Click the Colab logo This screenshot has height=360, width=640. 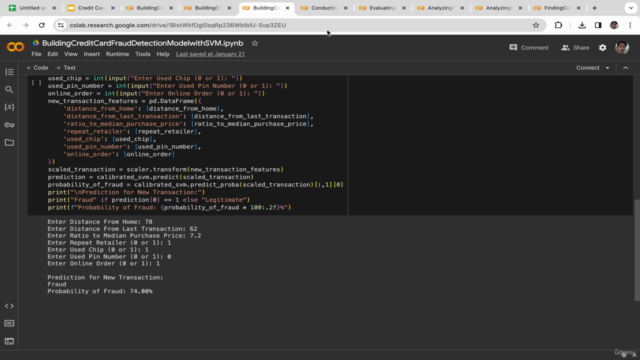point(16,47)
